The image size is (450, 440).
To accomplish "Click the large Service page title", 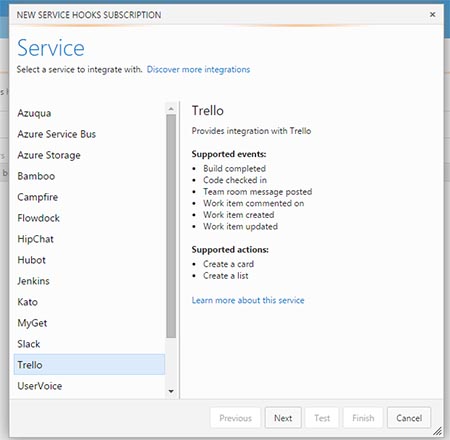I will coord(51,48).
